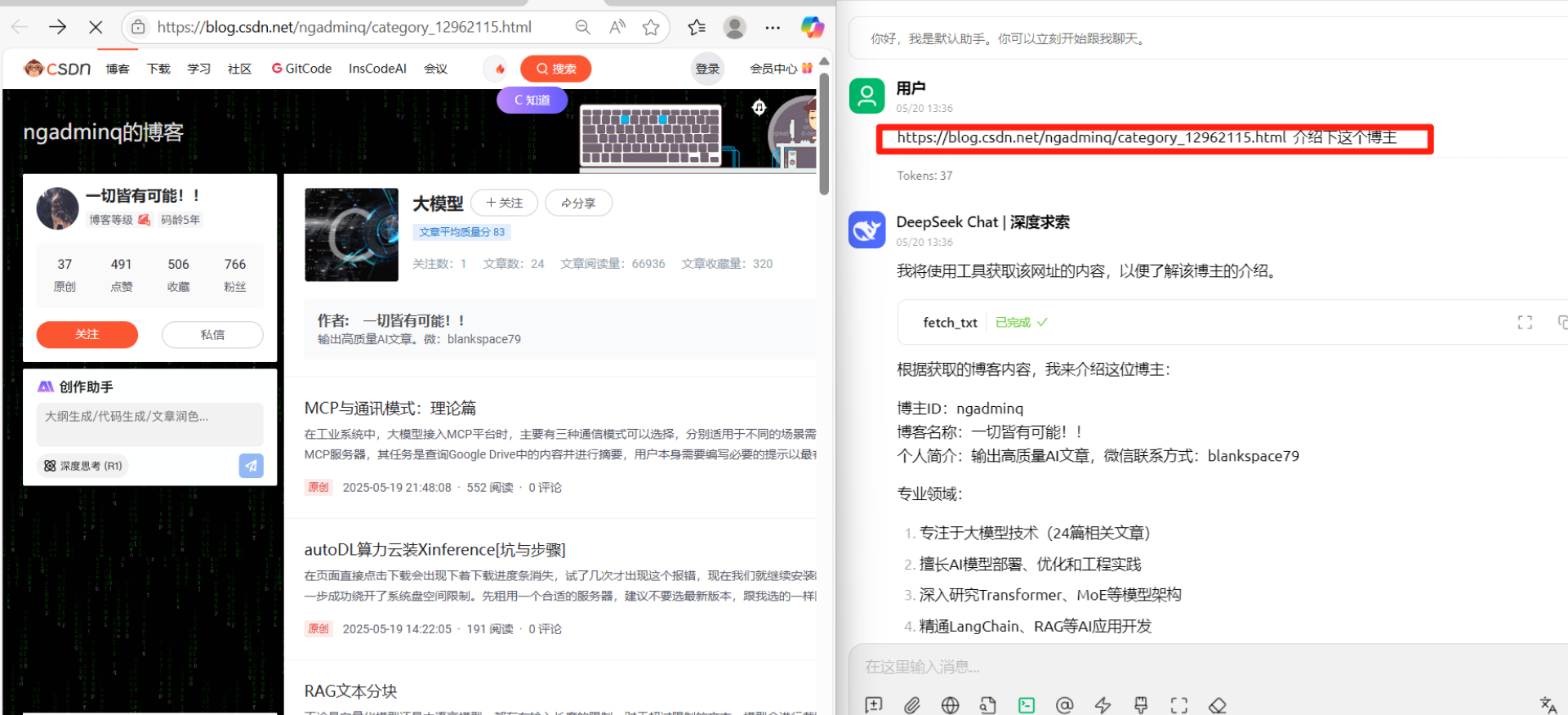Click the new topic icon in chat toolbar

pyautogui.click(x=874, y=705)
